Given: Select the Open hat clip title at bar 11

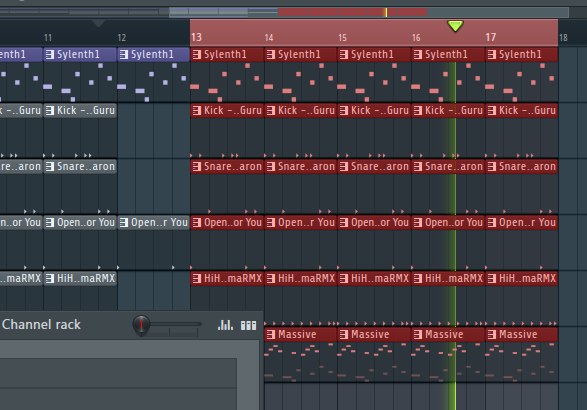Looking at the screenshot, I should [86, 222].
